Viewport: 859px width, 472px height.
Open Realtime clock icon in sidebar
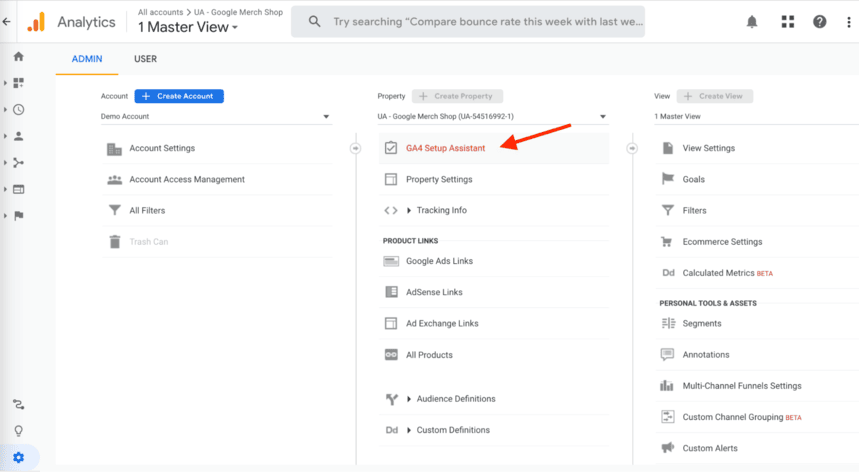tap(18, 110)
